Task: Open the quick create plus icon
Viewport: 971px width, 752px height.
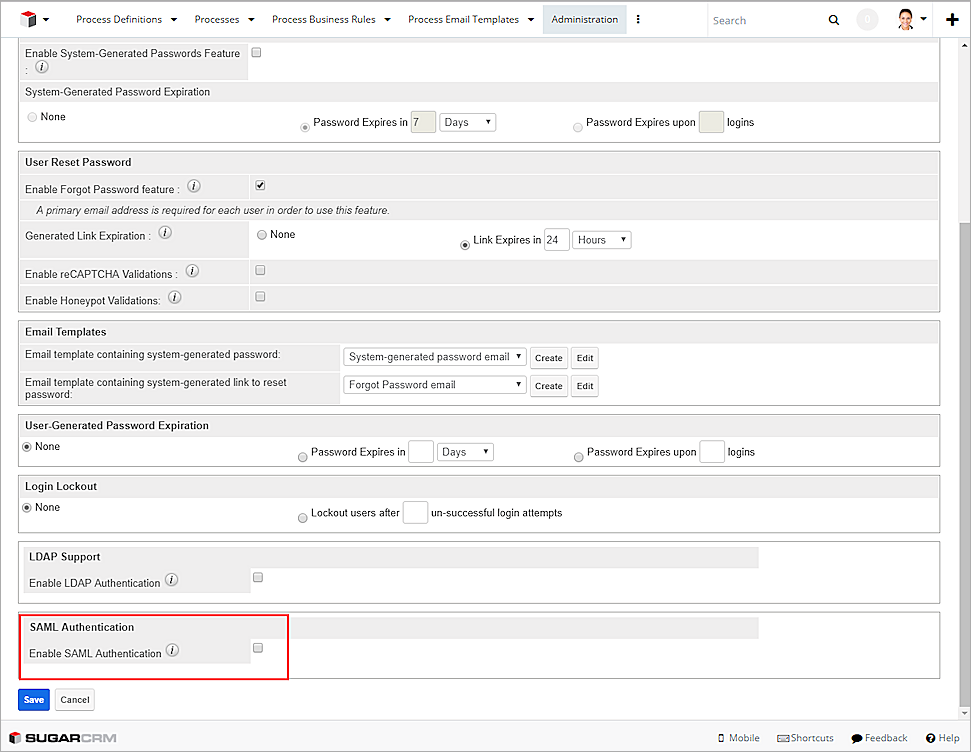Action: [952, 20]
